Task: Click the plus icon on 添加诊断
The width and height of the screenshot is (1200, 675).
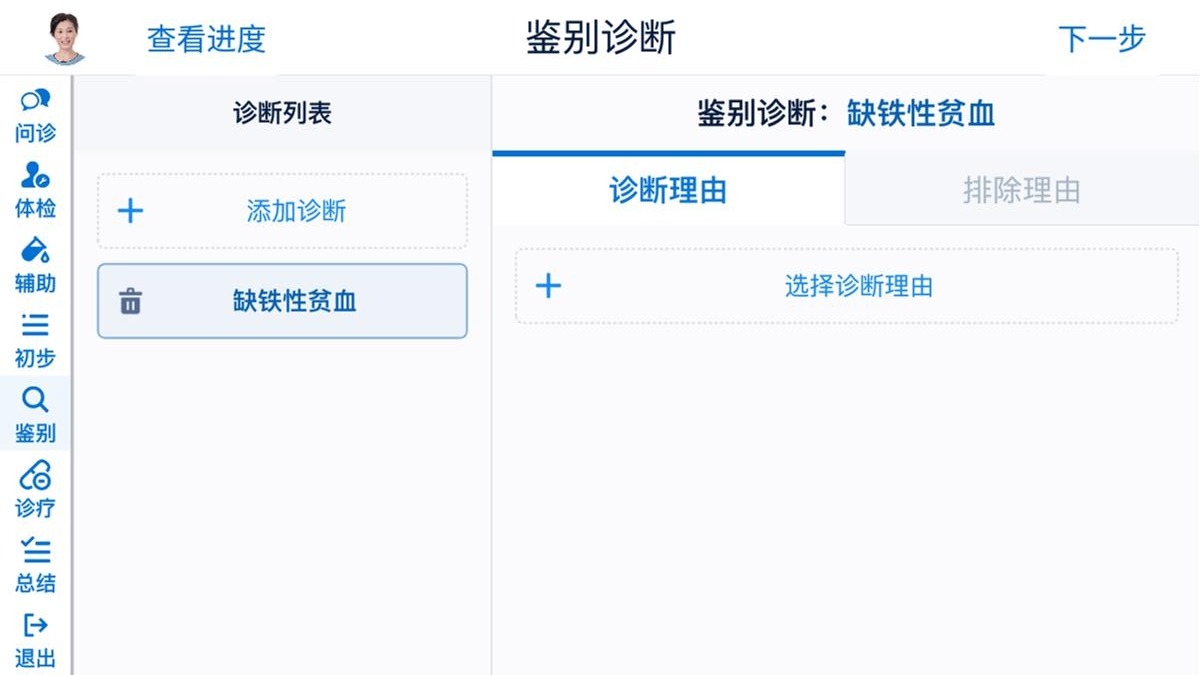Action: 131,211
